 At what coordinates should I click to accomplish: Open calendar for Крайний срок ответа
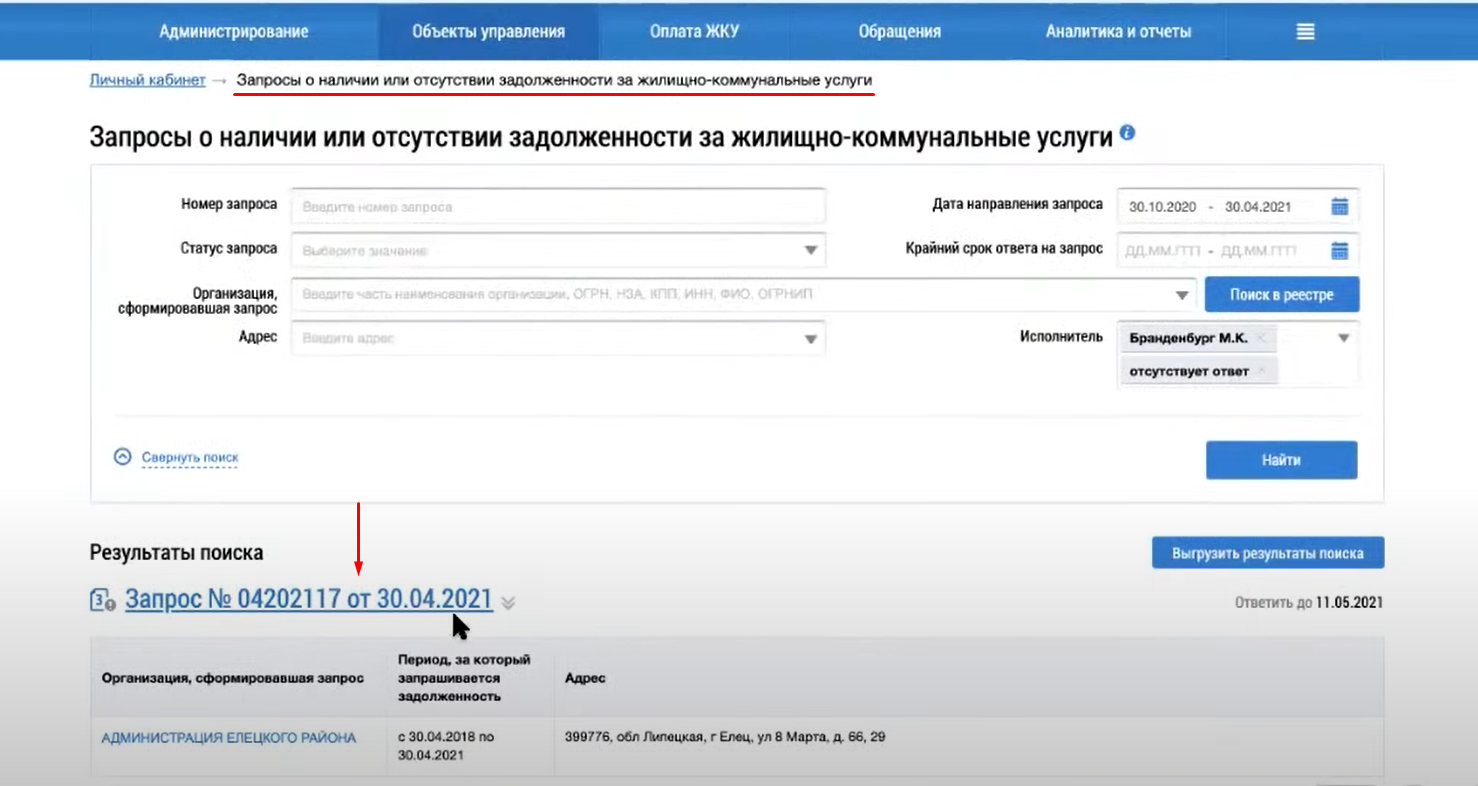tap(1340, 250)
